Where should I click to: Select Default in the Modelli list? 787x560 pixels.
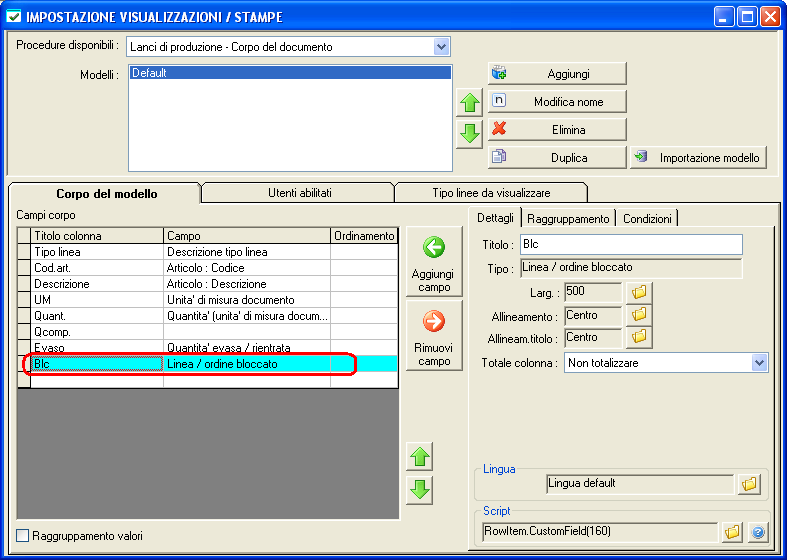[x=290, y=73]
